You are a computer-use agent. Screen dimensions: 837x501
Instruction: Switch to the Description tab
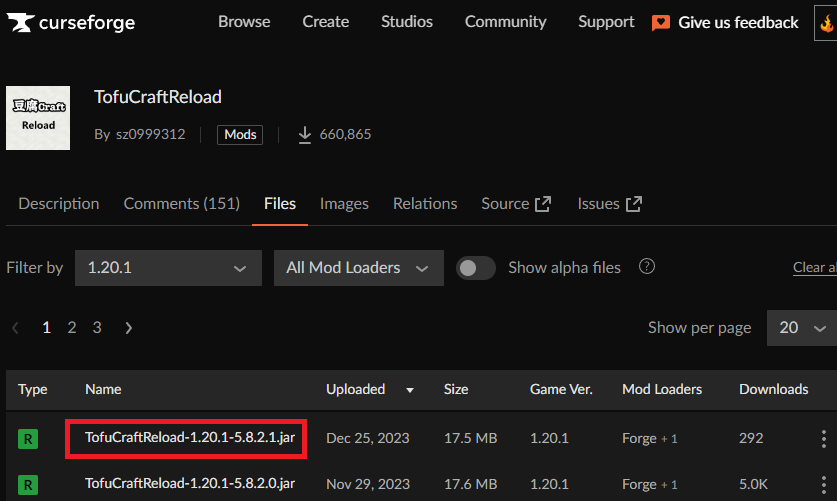pyautogui.click(x=59, y=203)
